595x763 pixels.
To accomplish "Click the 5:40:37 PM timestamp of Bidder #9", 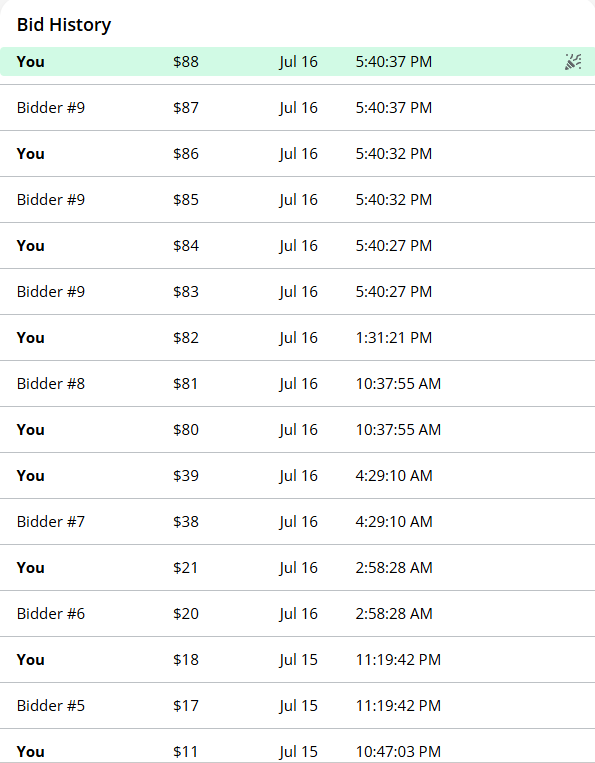I will click(x=394, y=108).
